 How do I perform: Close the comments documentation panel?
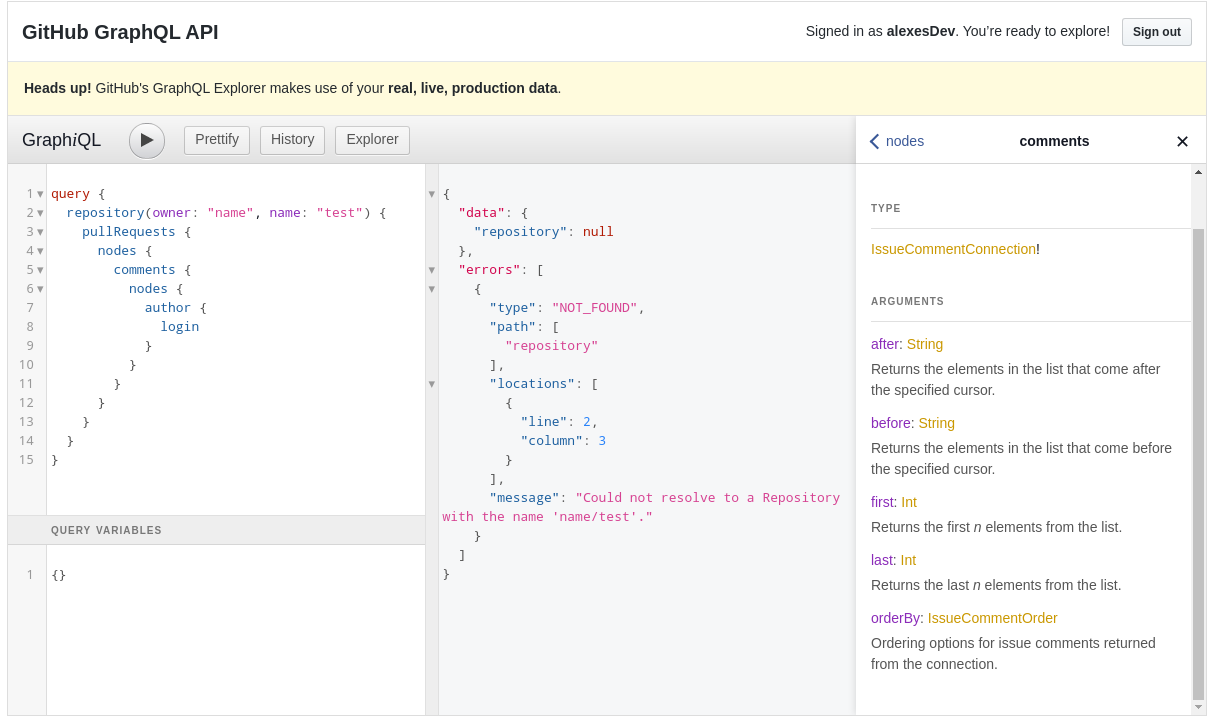(x=1182, y=142)
